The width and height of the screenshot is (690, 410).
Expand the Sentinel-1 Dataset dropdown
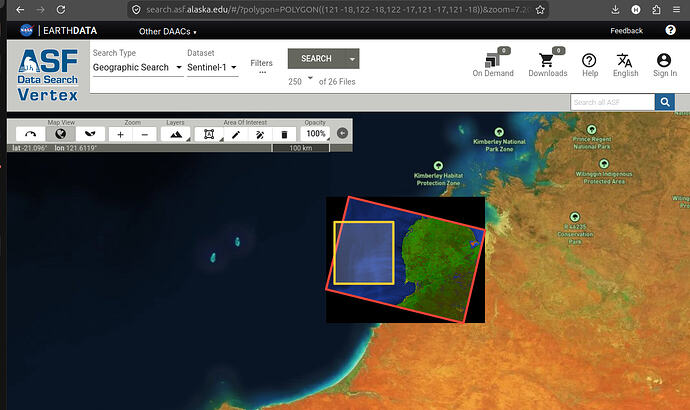point(213,67)
